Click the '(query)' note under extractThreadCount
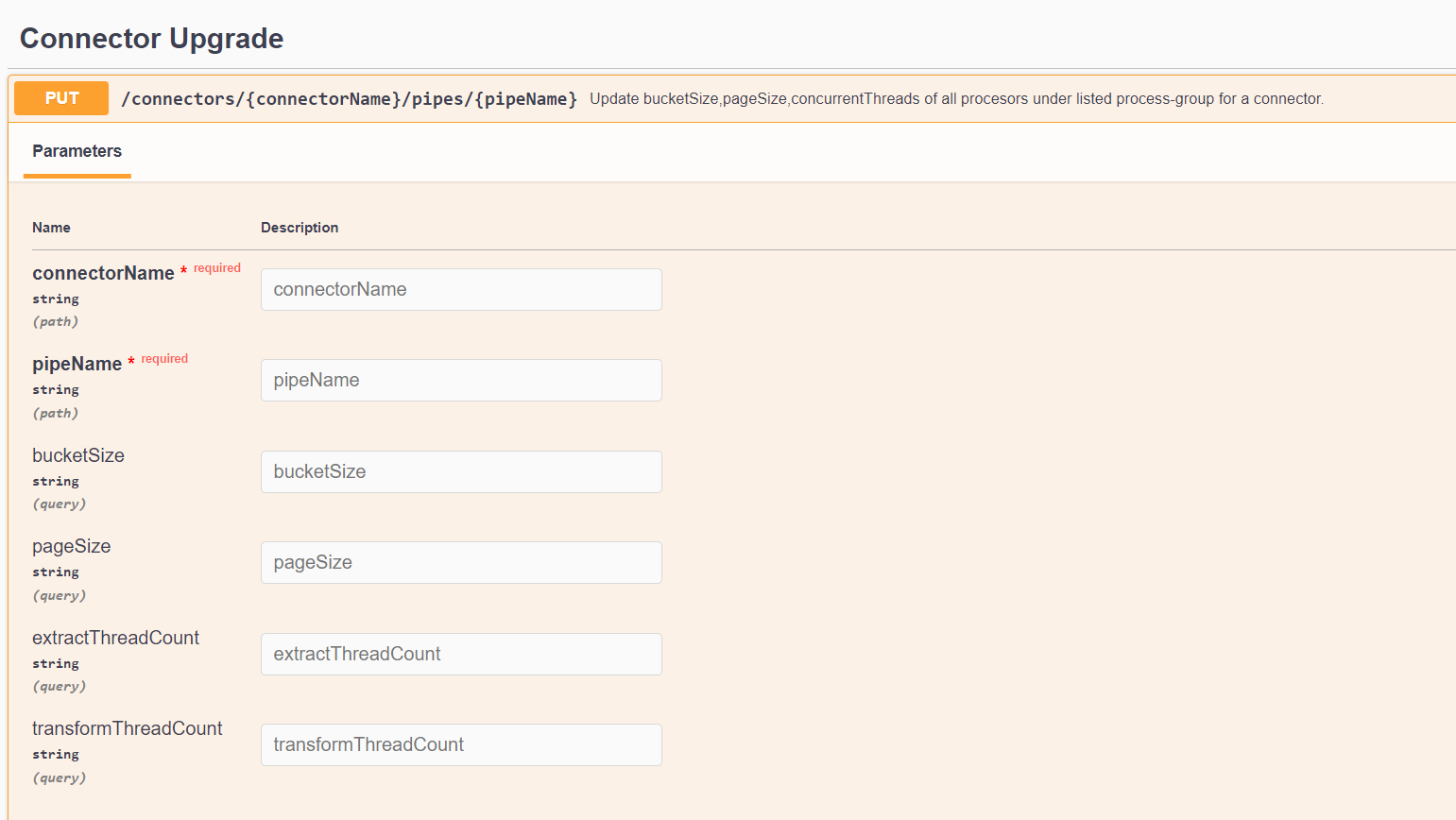 coord(60,687)
